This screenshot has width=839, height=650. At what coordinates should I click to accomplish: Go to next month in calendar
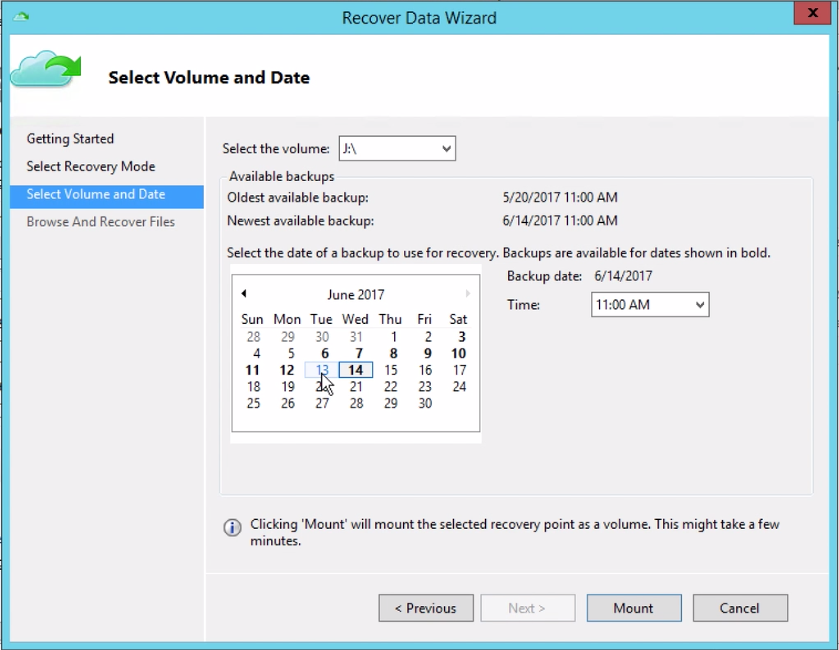(x=467, y=293)
